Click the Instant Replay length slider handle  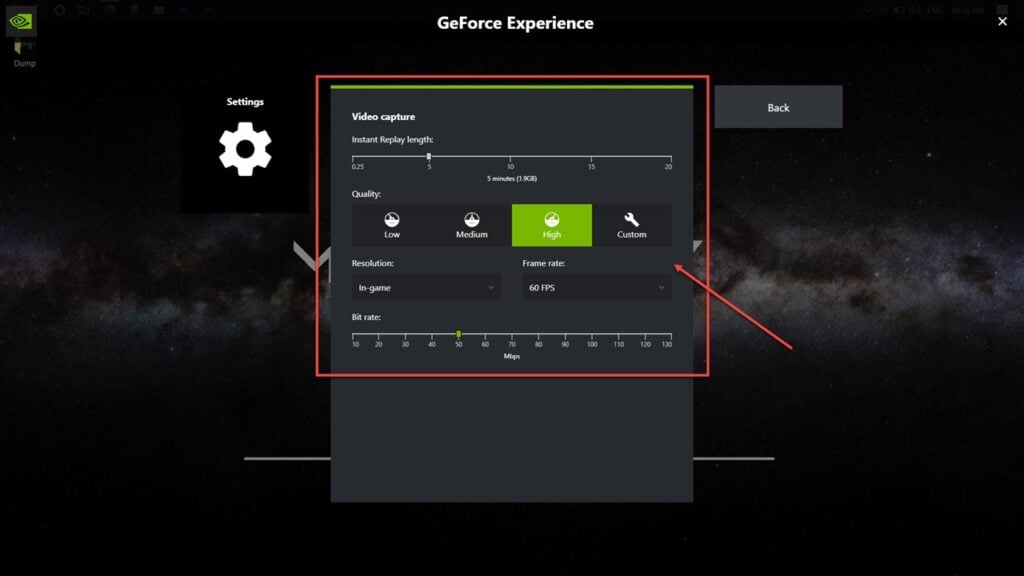tap(429, 157)
